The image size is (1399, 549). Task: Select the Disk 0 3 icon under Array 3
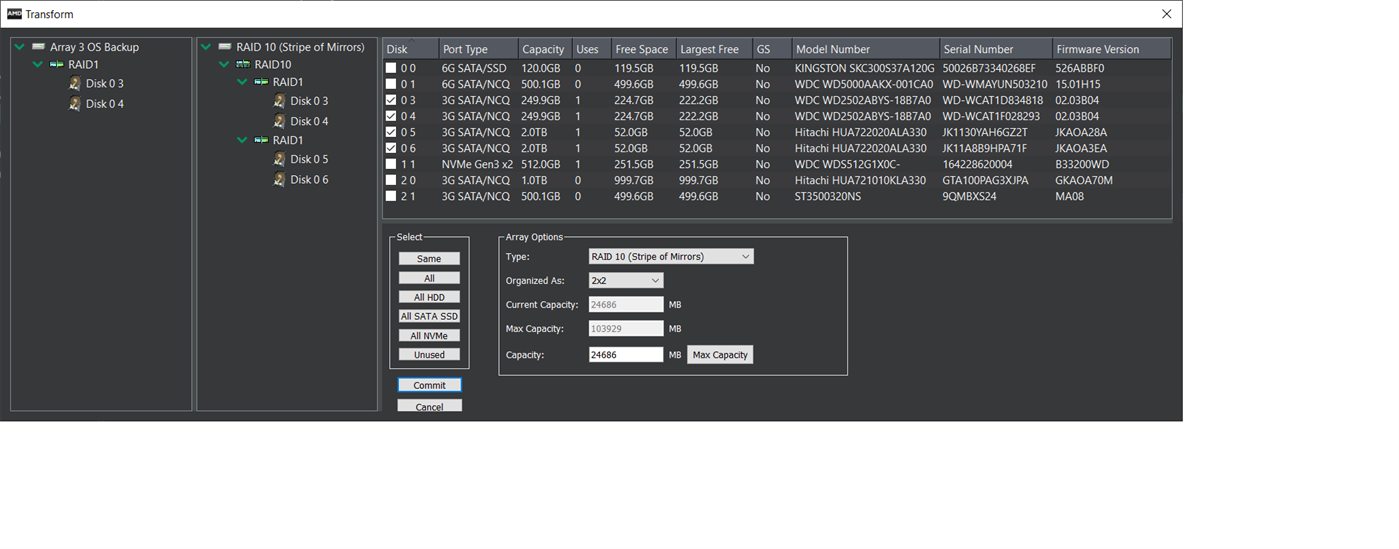[x=75, y=84]
